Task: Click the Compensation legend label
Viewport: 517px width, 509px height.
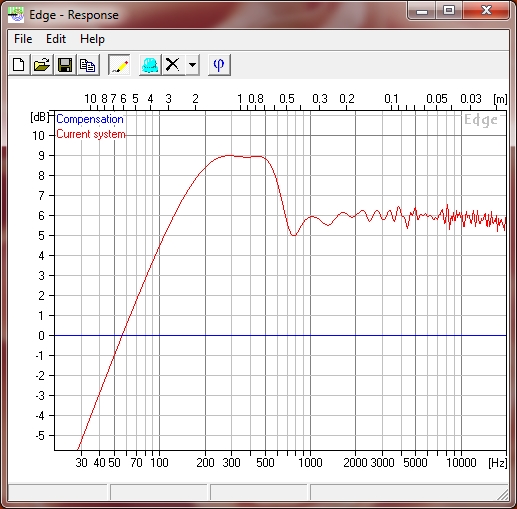Action: 90,119
